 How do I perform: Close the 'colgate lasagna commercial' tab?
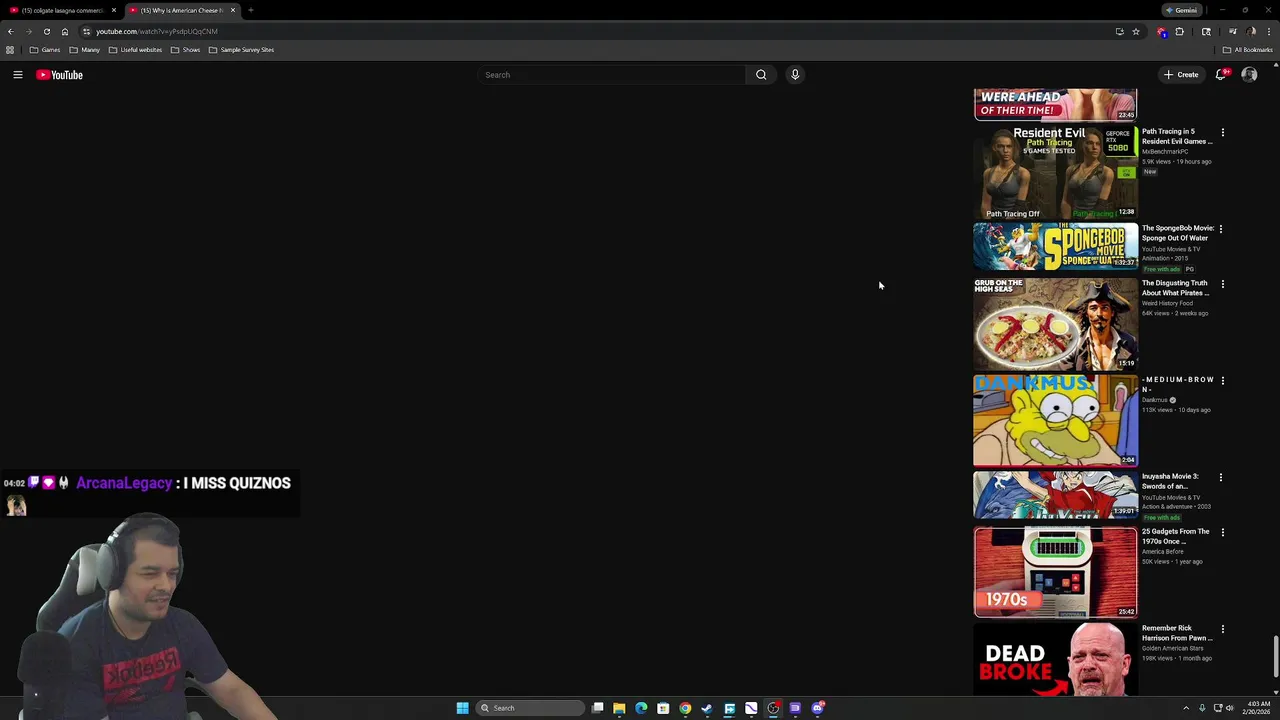tap(113, 10)
